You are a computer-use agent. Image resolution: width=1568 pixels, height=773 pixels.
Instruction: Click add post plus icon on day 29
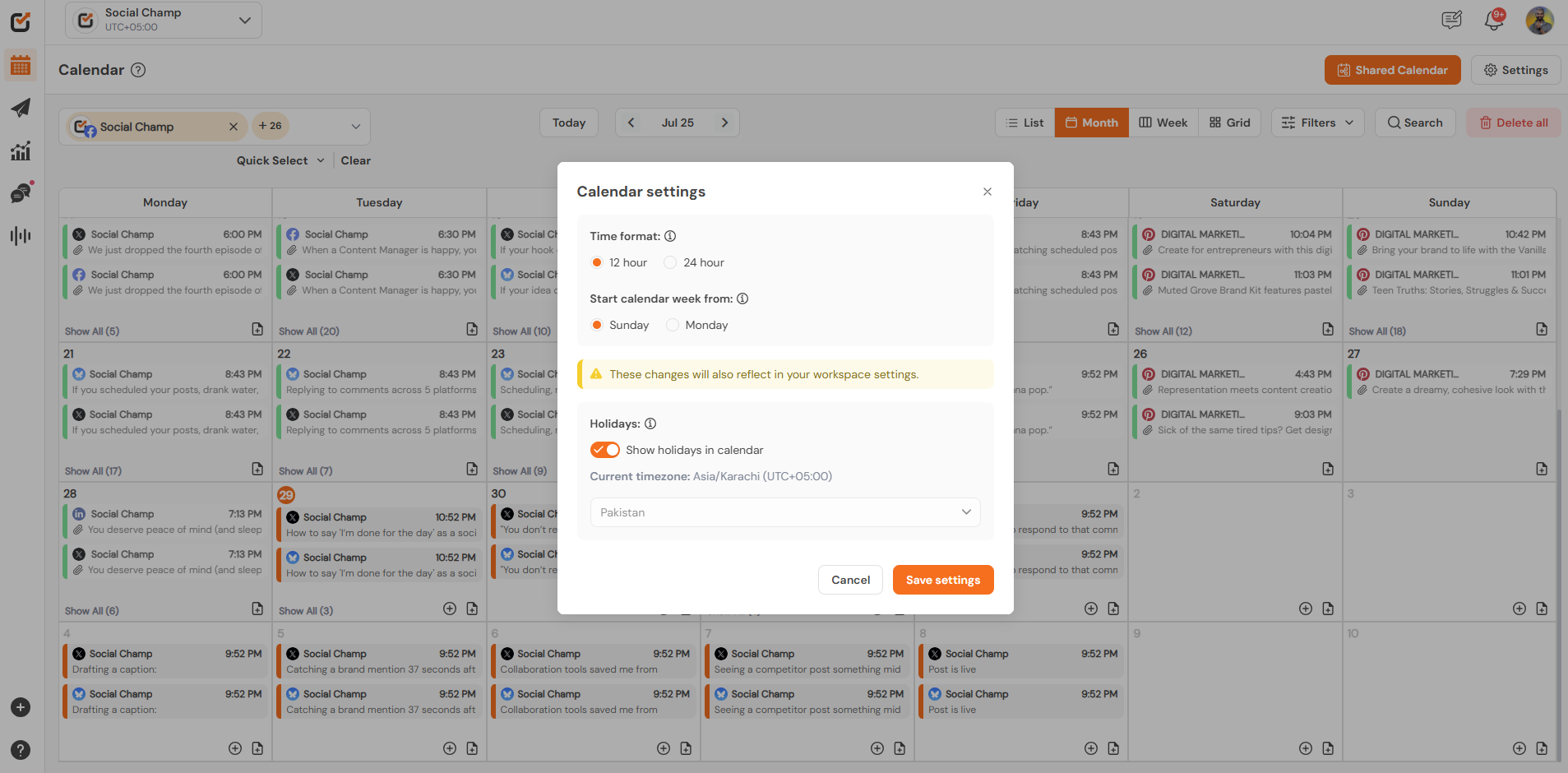coord(450,609)
